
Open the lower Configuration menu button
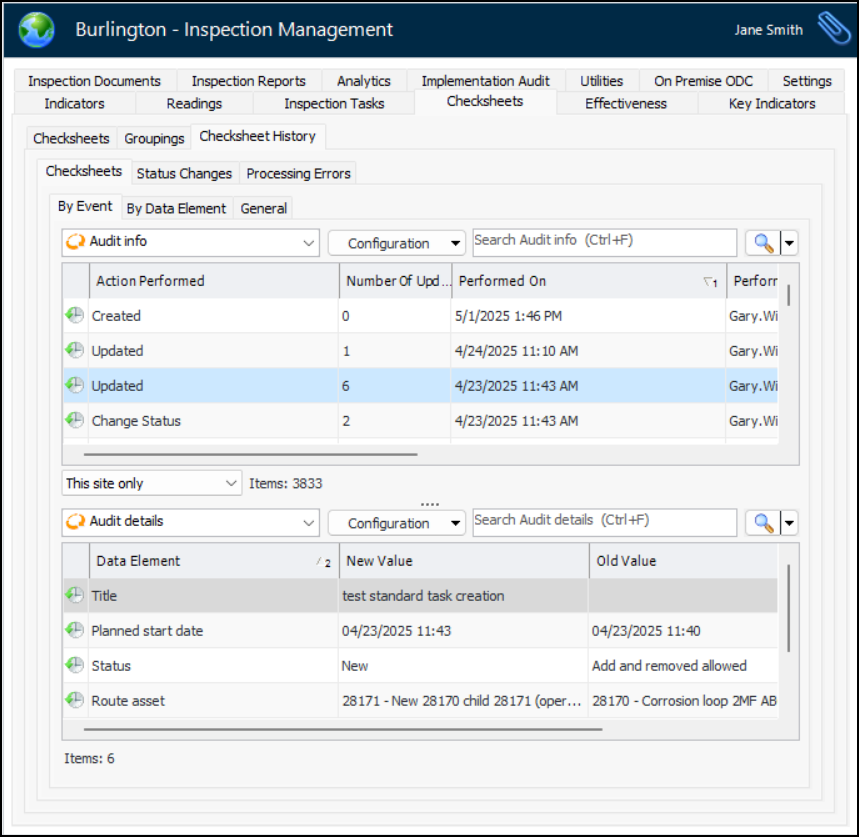tap(397, 523)
